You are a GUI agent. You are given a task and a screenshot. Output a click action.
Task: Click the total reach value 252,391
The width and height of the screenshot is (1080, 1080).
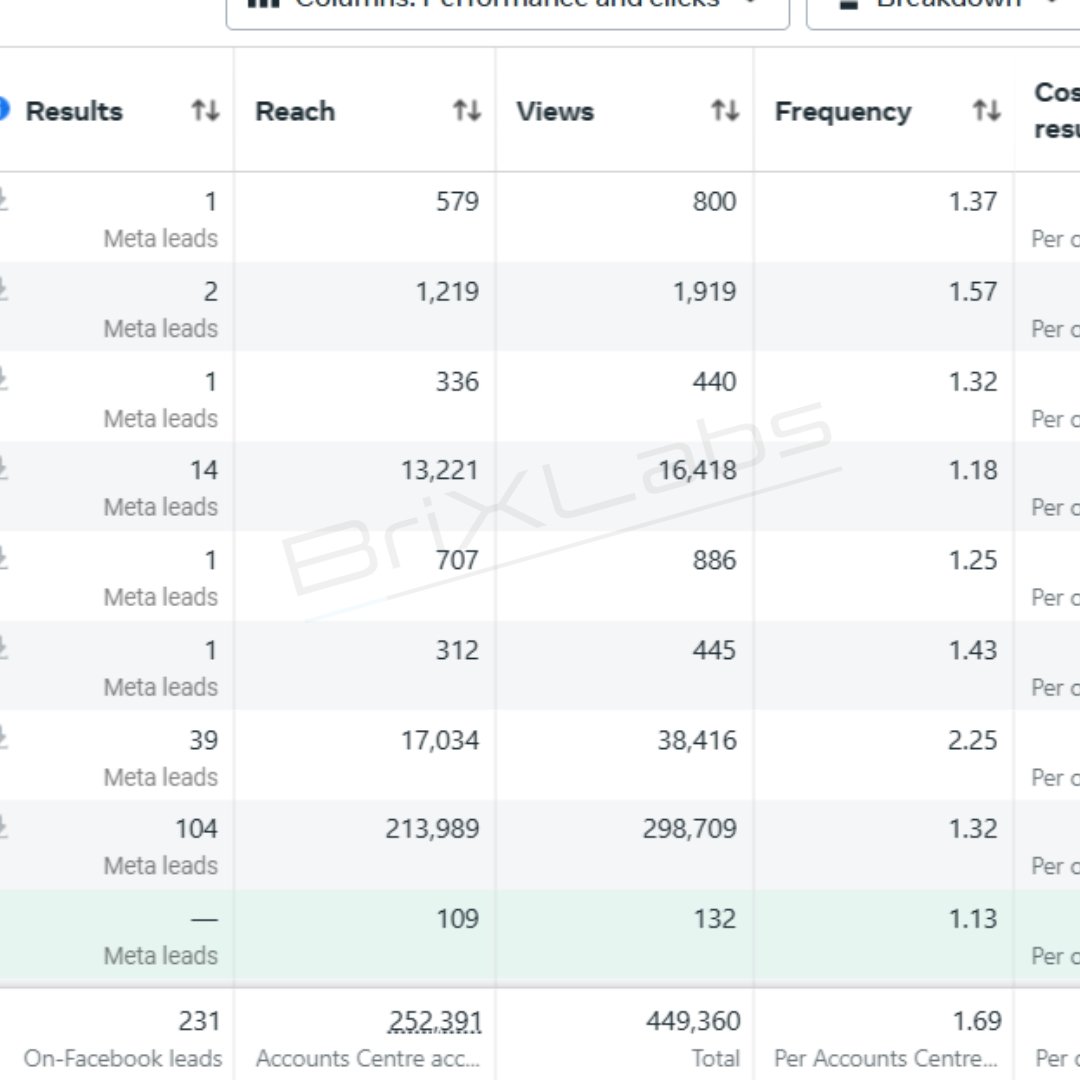435,1021
